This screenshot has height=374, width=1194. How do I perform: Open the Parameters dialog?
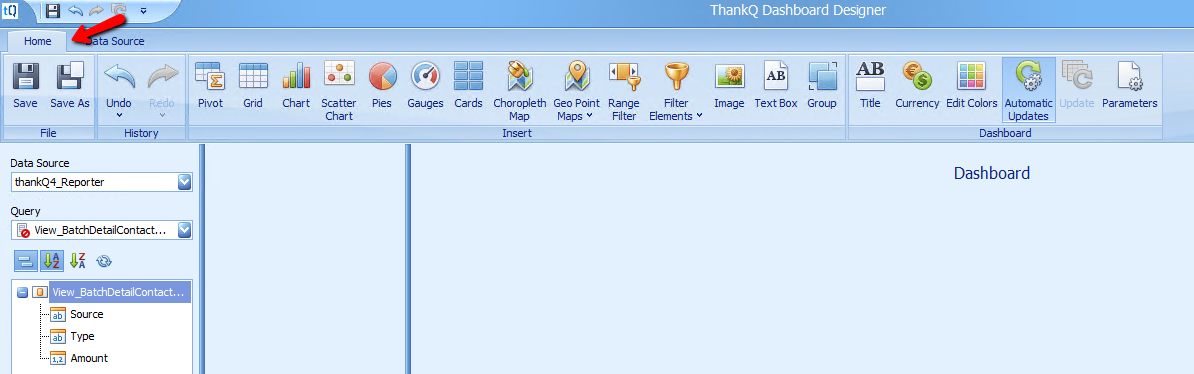pos(1129,85)
